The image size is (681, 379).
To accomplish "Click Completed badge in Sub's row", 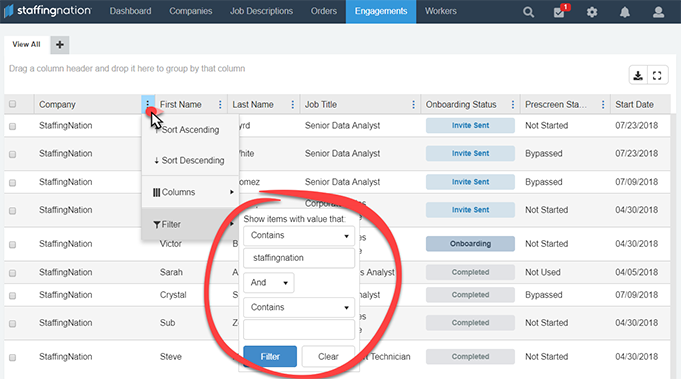I will (470, 323).
